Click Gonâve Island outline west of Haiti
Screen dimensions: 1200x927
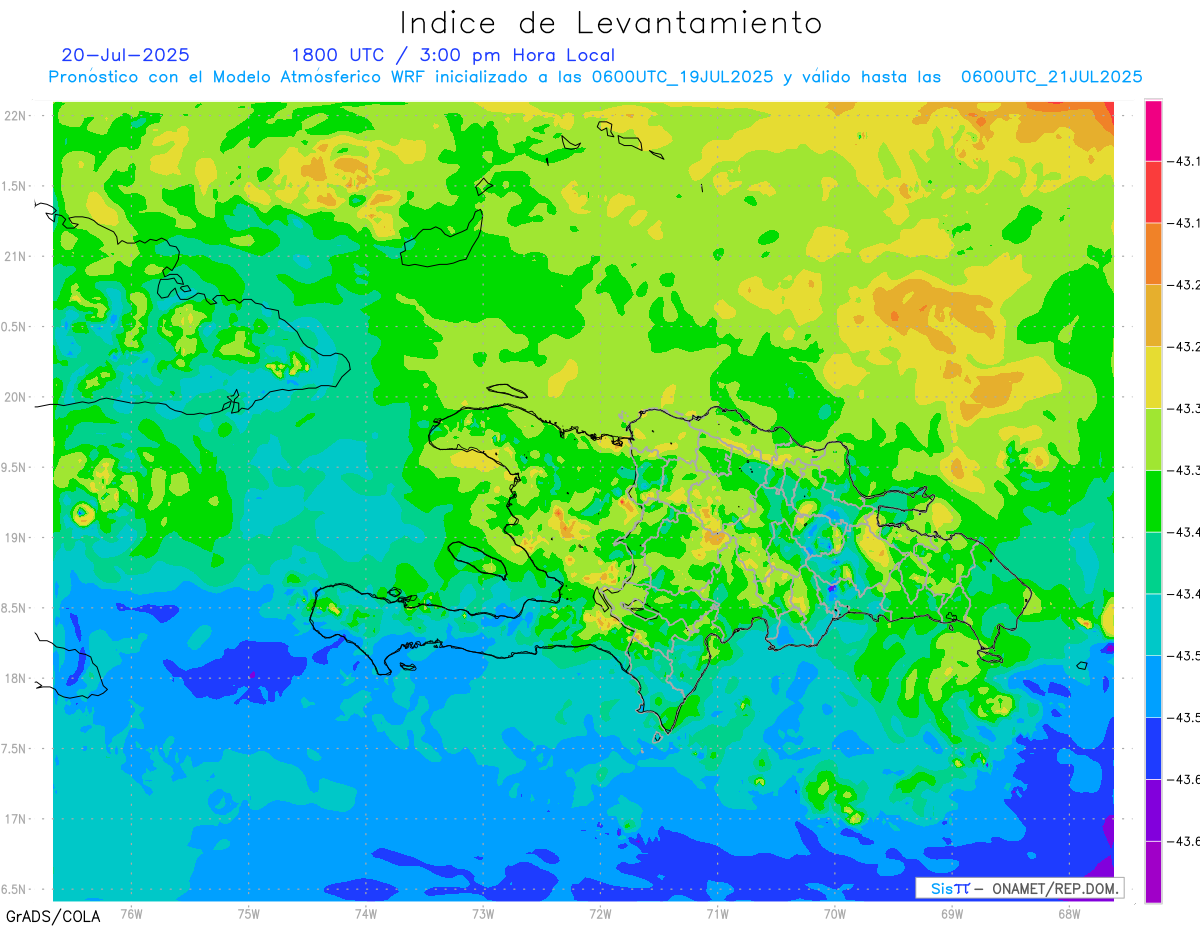pos(477,560)
